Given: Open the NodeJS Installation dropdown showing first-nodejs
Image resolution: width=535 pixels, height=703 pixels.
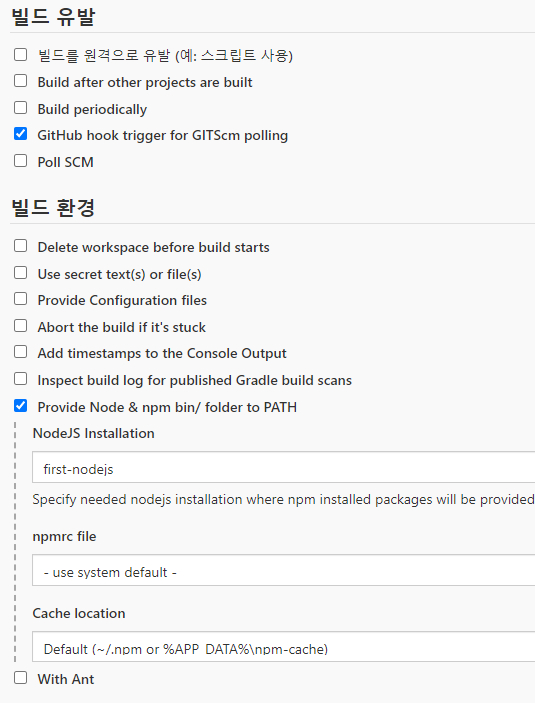Looking at the screenshot, I should click(x=283, y=467).
